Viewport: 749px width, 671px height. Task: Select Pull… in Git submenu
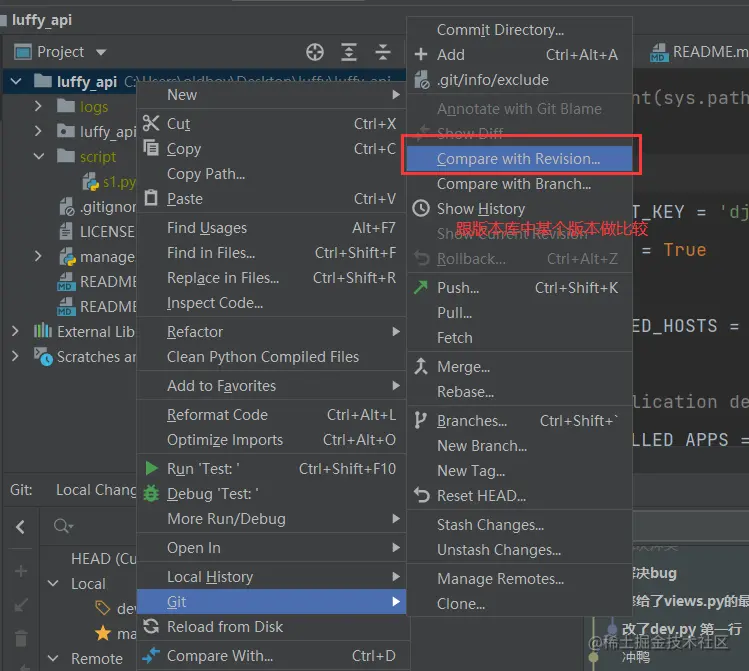[x=520, y=312]
